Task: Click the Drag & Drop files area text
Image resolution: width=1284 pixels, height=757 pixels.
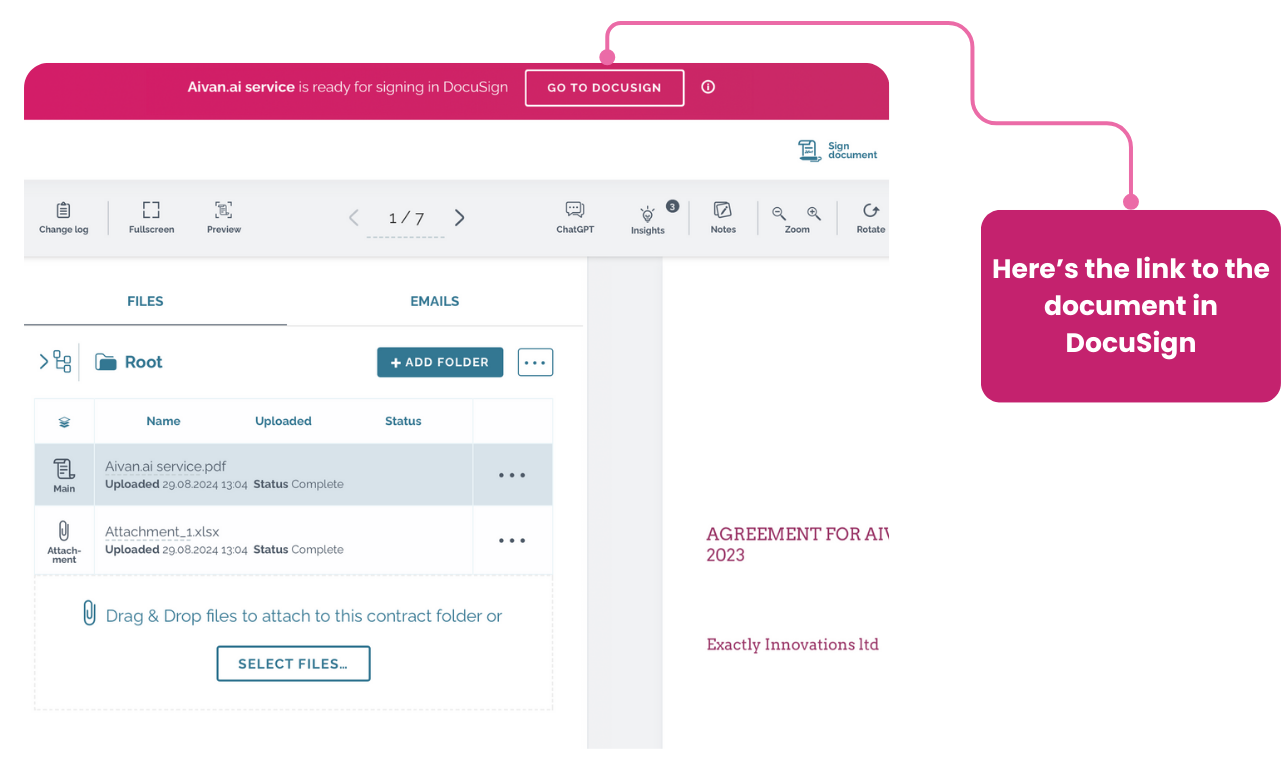Action: click(x=304, y=616)
